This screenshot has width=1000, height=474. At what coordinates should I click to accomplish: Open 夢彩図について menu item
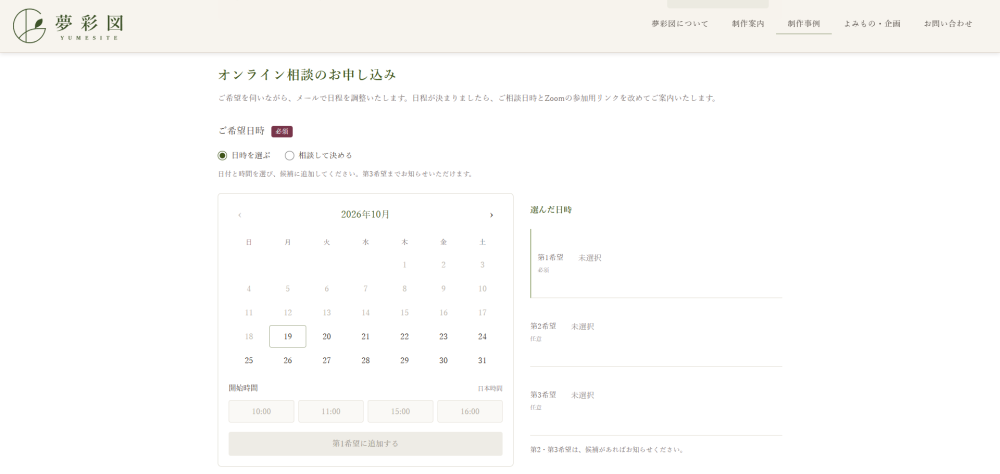point(680,24)
